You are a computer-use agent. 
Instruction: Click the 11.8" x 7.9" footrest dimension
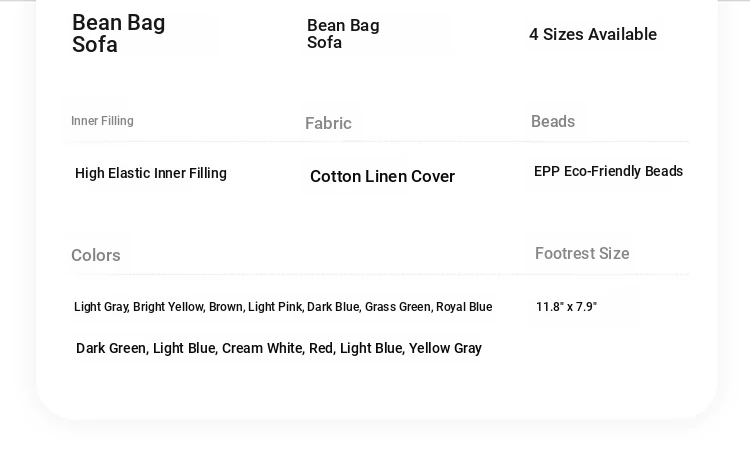coord(566,307)
